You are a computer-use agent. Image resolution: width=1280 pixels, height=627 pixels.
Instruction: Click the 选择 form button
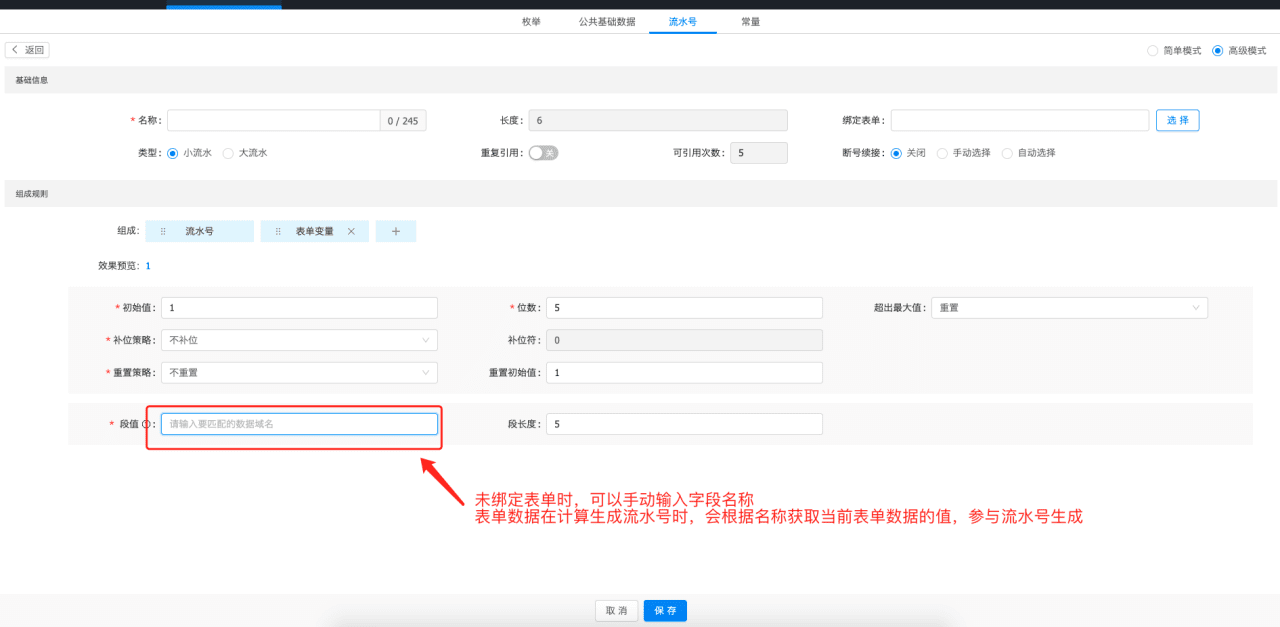point(1177,120)
